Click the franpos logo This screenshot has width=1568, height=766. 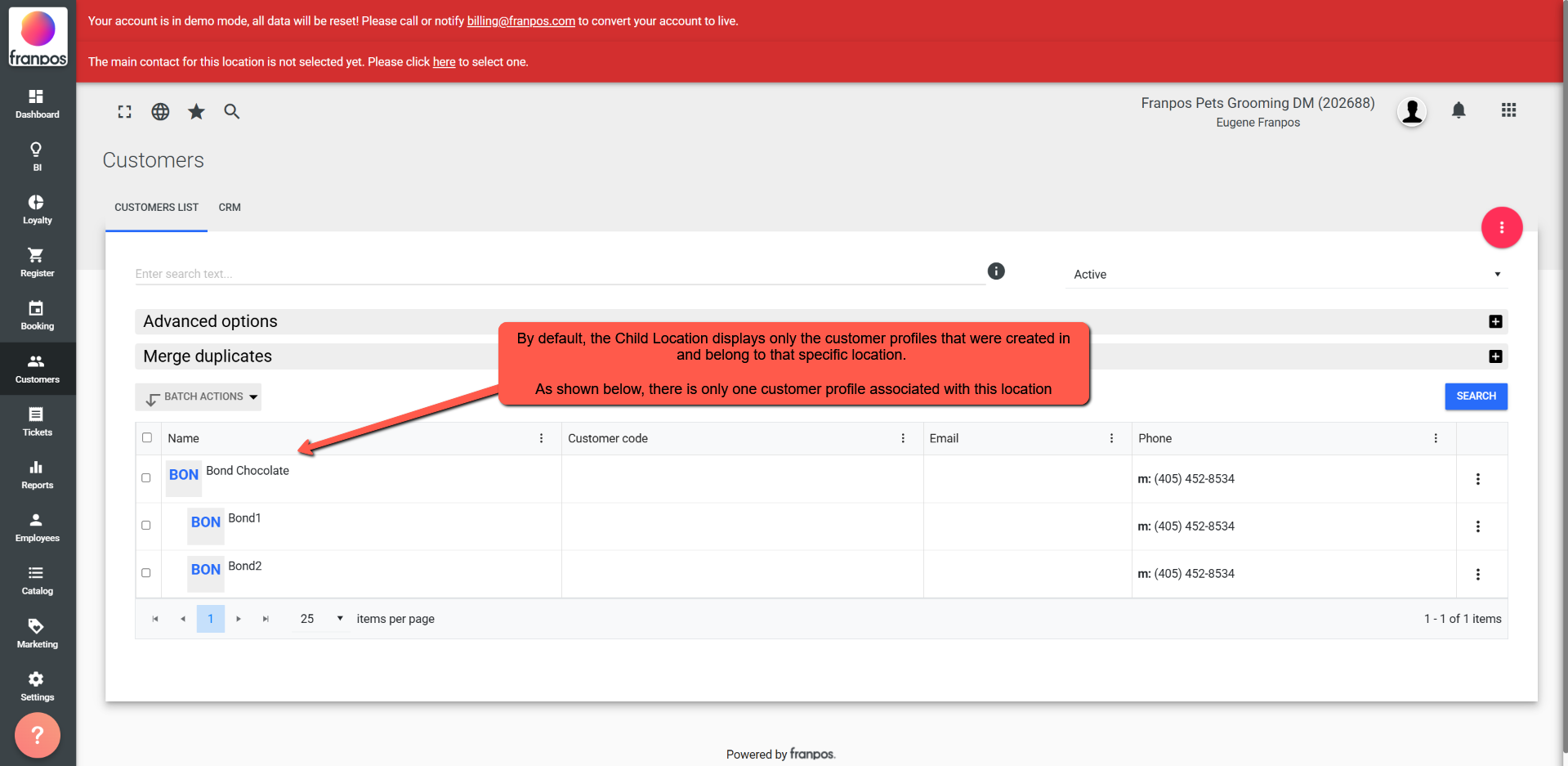point(38,38)
